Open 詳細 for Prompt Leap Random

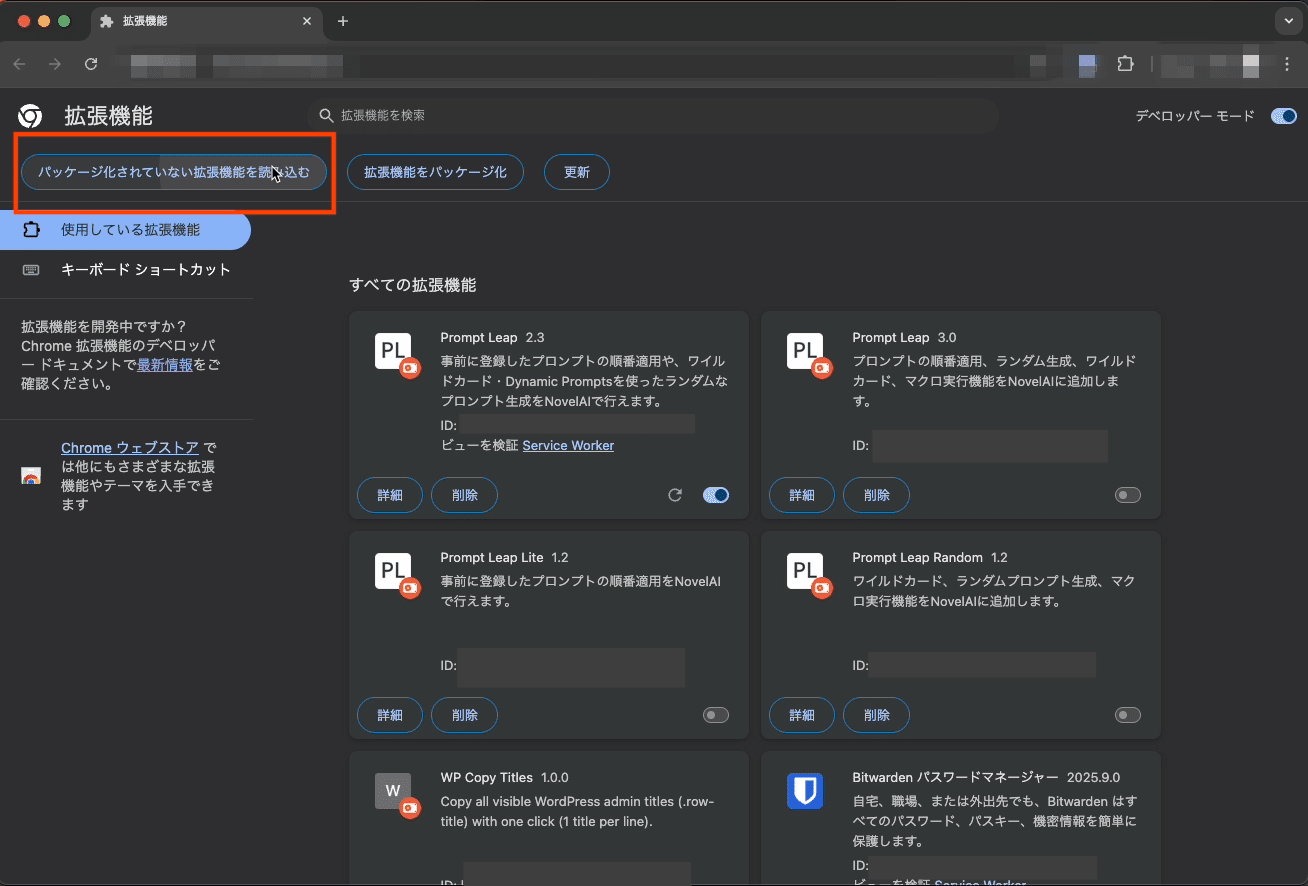(802, 715)
